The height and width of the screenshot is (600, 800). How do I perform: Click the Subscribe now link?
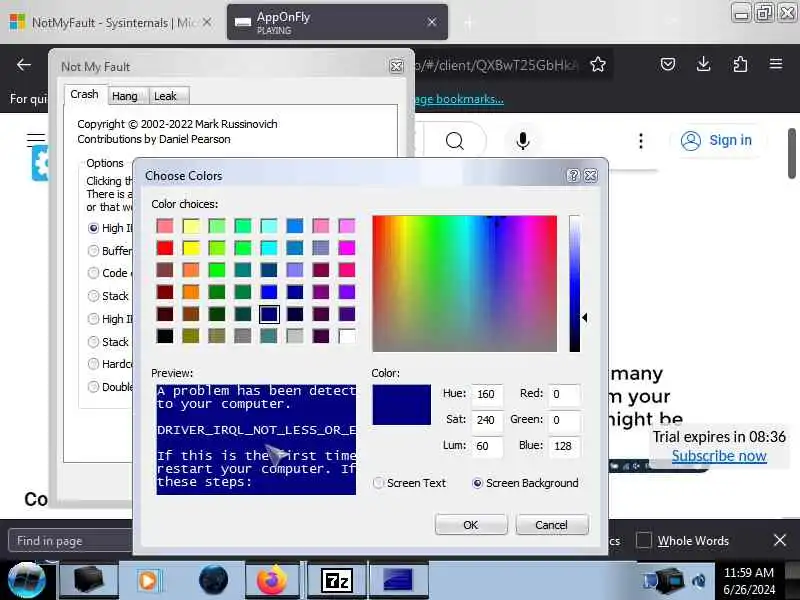(x=718, y=456)
